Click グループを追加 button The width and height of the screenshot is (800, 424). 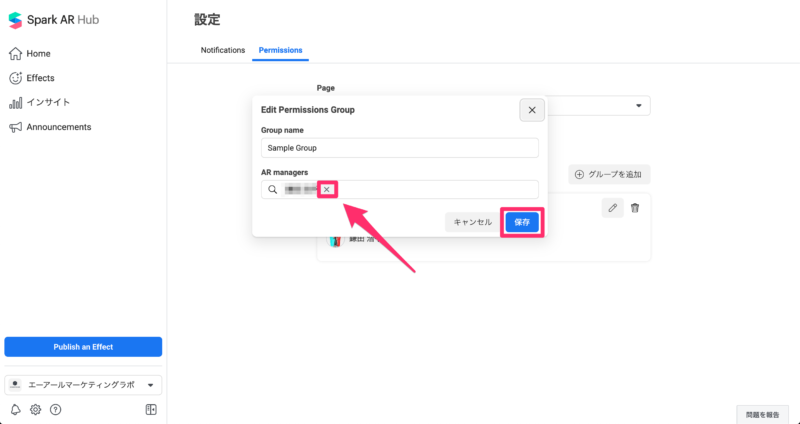(609, 174)
